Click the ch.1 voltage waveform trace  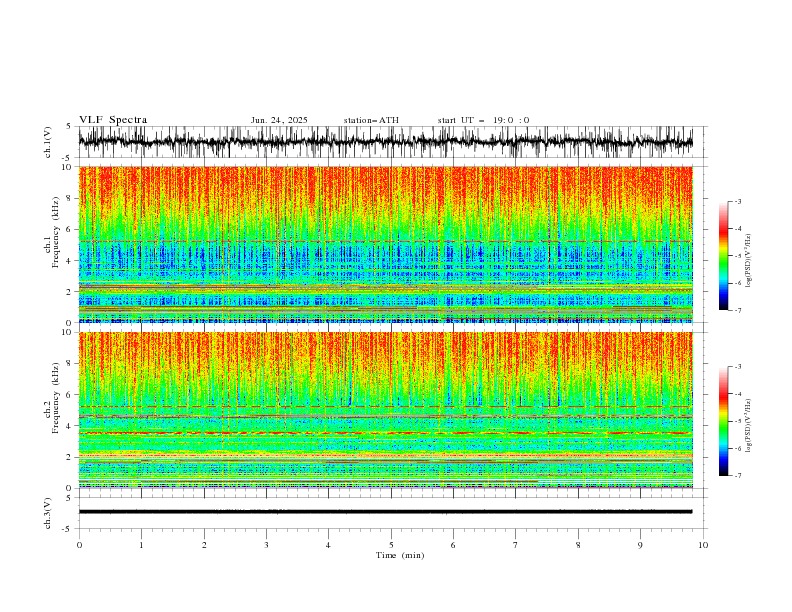(x=385, y=142)
